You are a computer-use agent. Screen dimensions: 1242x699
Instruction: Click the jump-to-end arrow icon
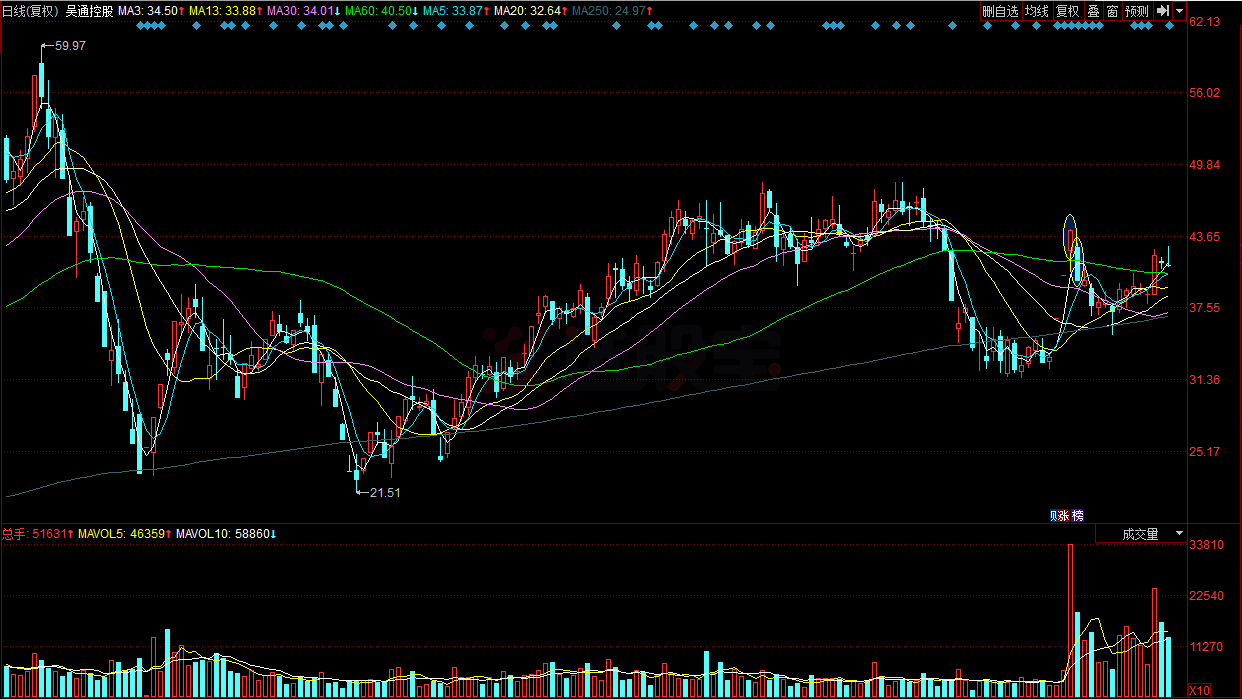[x=1162, y=11]
